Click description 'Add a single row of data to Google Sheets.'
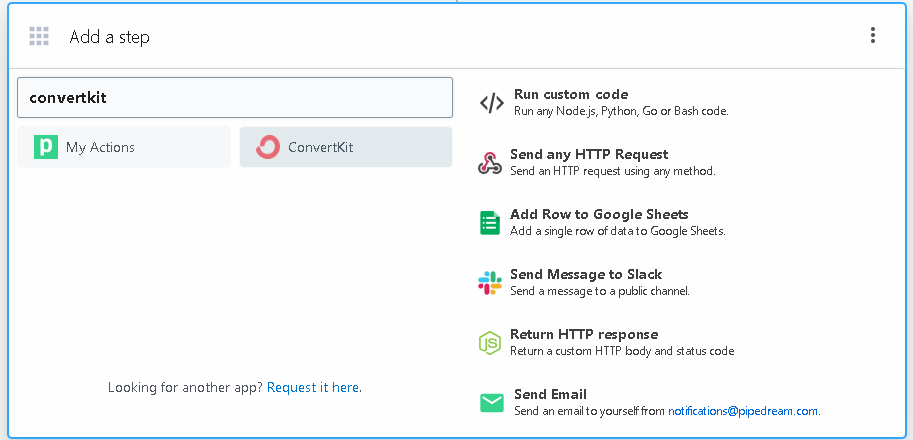This screenshot has height=440, width=913. [x=618, y=231]
